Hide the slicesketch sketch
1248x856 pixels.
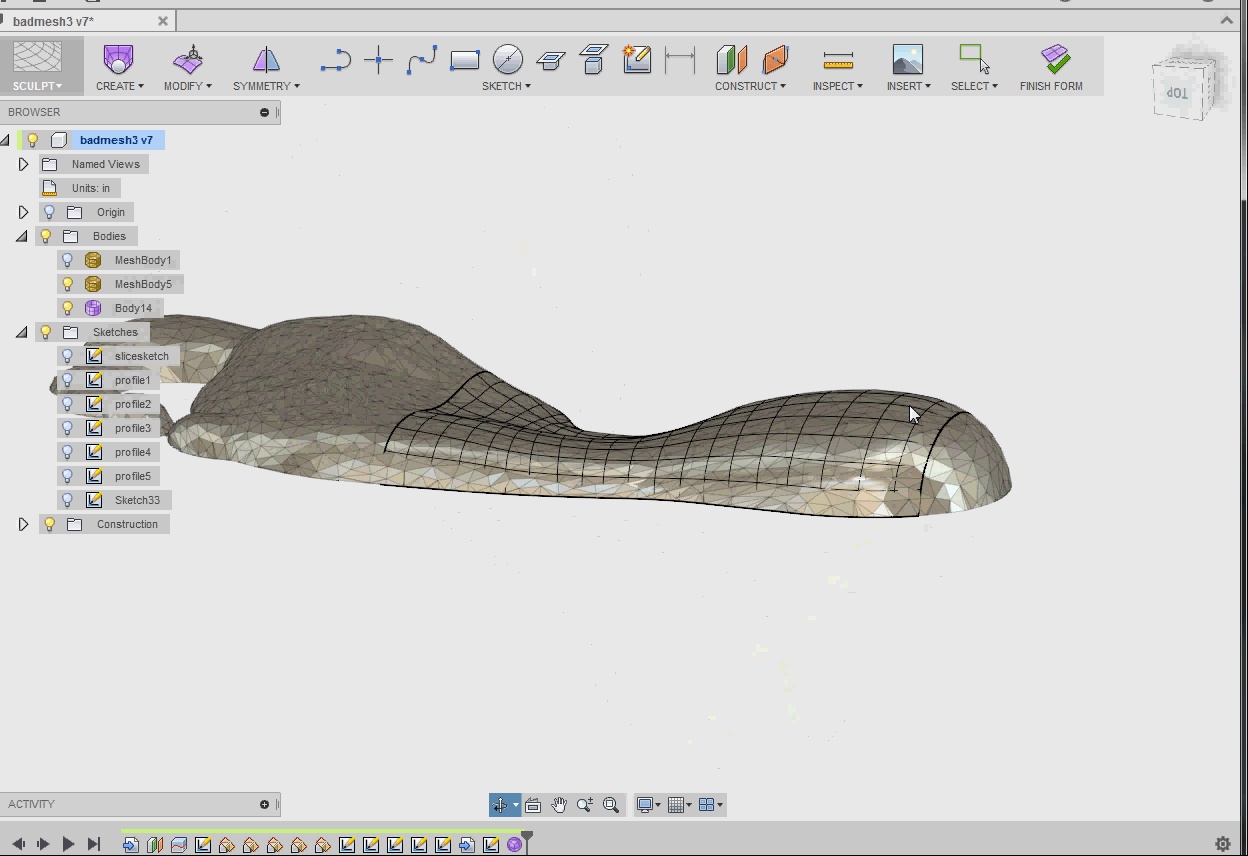click(x=66, y=355)
